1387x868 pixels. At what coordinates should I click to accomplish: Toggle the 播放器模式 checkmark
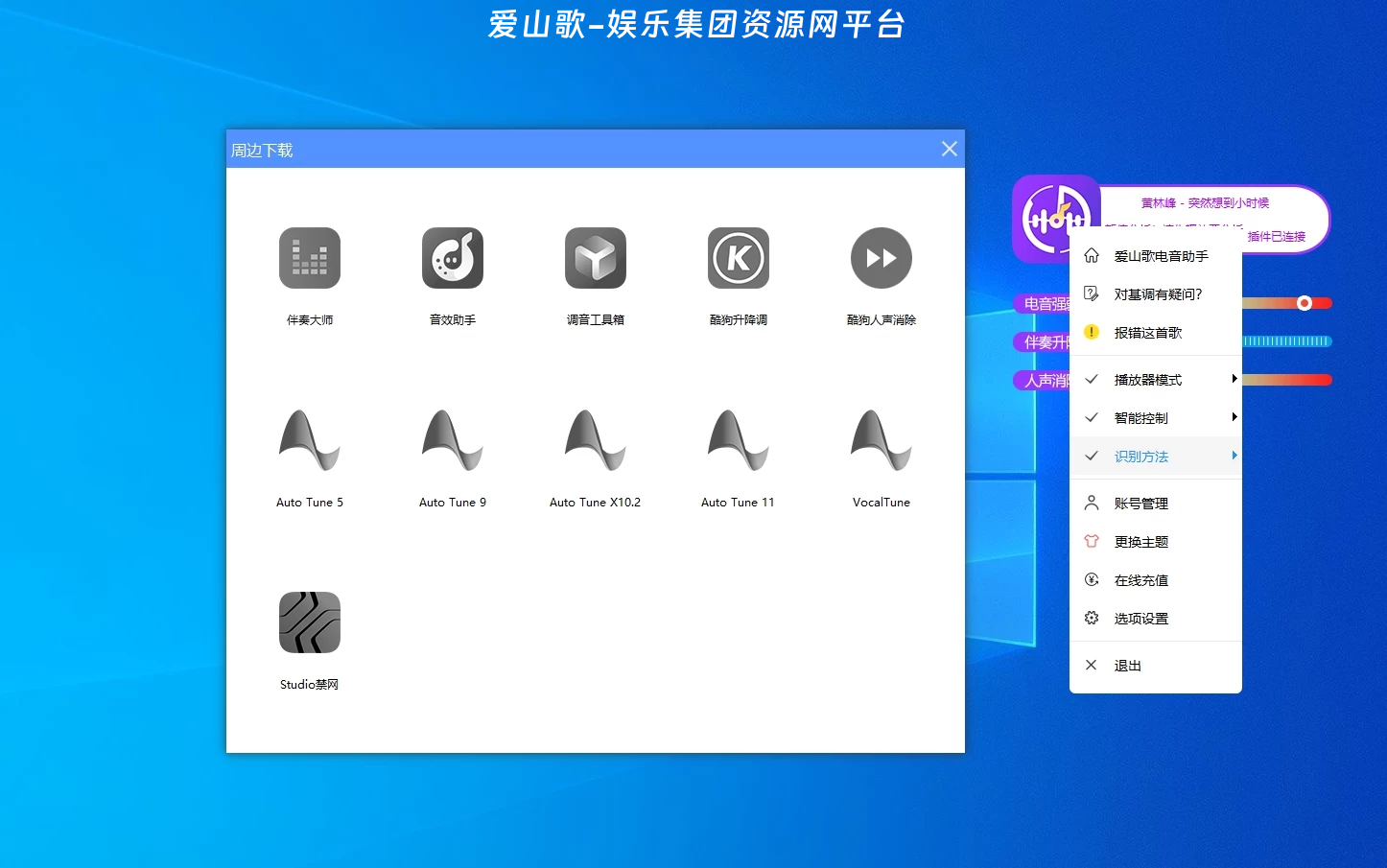point(1091,379)
